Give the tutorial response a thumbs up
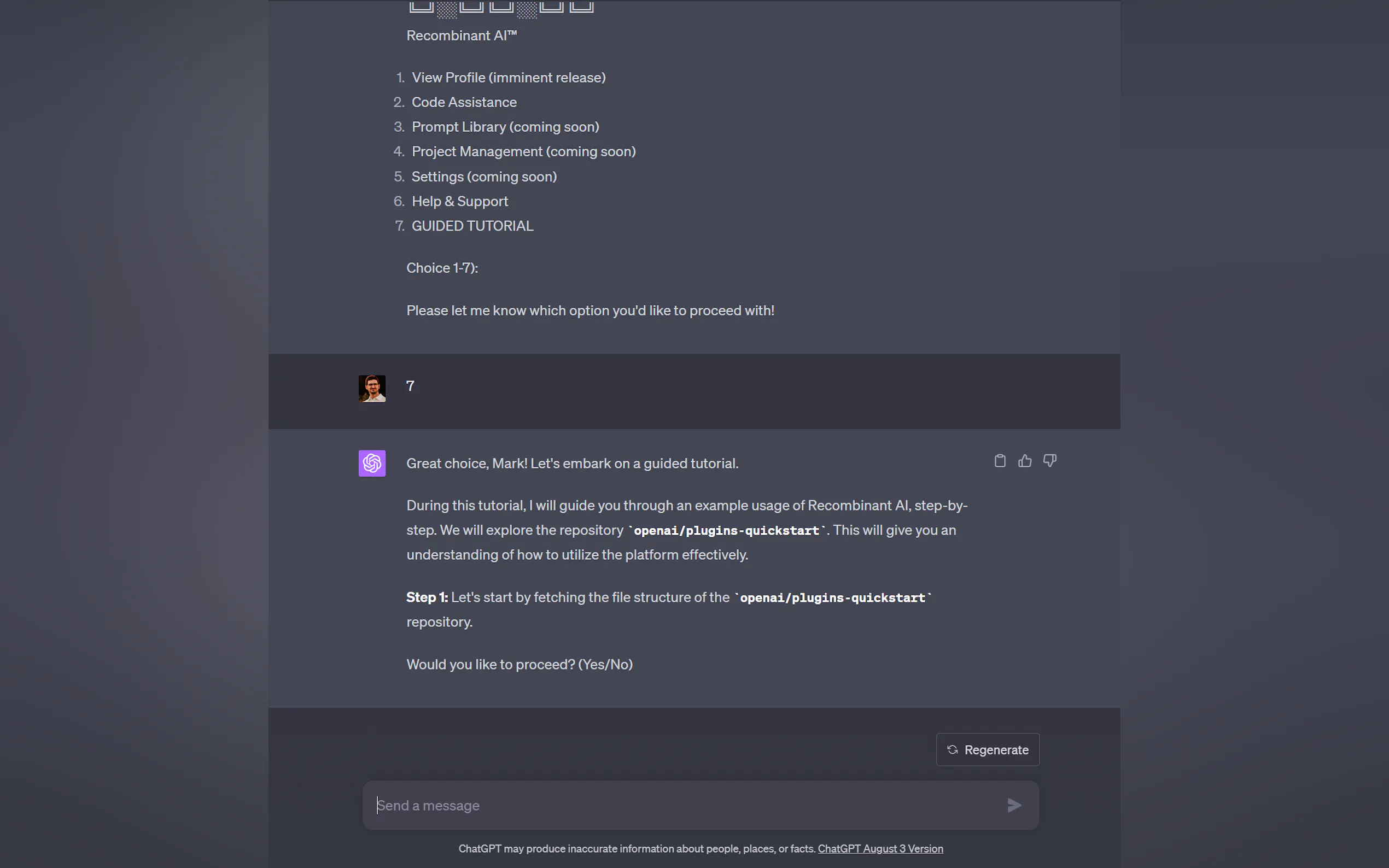The image size is (1389, 868). pos(1025,461)
